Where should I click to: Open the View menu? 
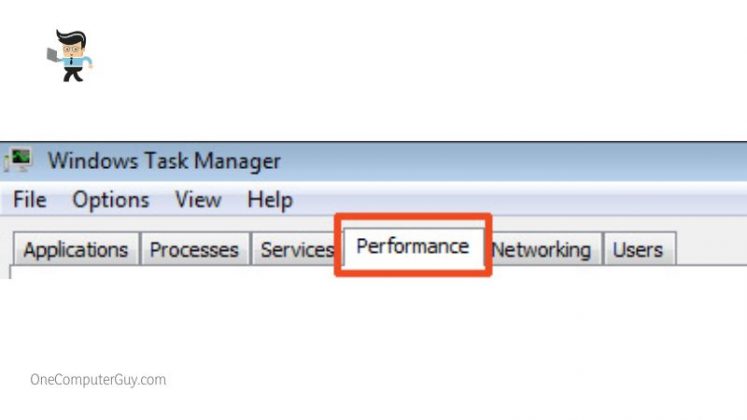pyautogui.click(x=198, y=200)
